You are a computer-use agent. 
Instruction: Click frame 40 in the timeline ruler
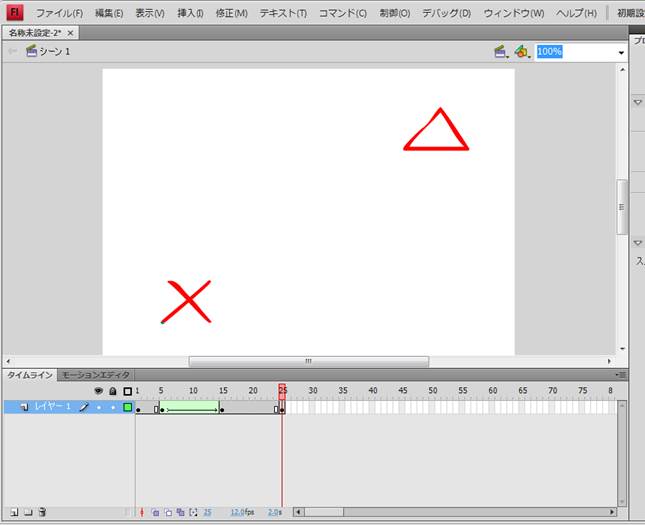click(x=372, y=390)
